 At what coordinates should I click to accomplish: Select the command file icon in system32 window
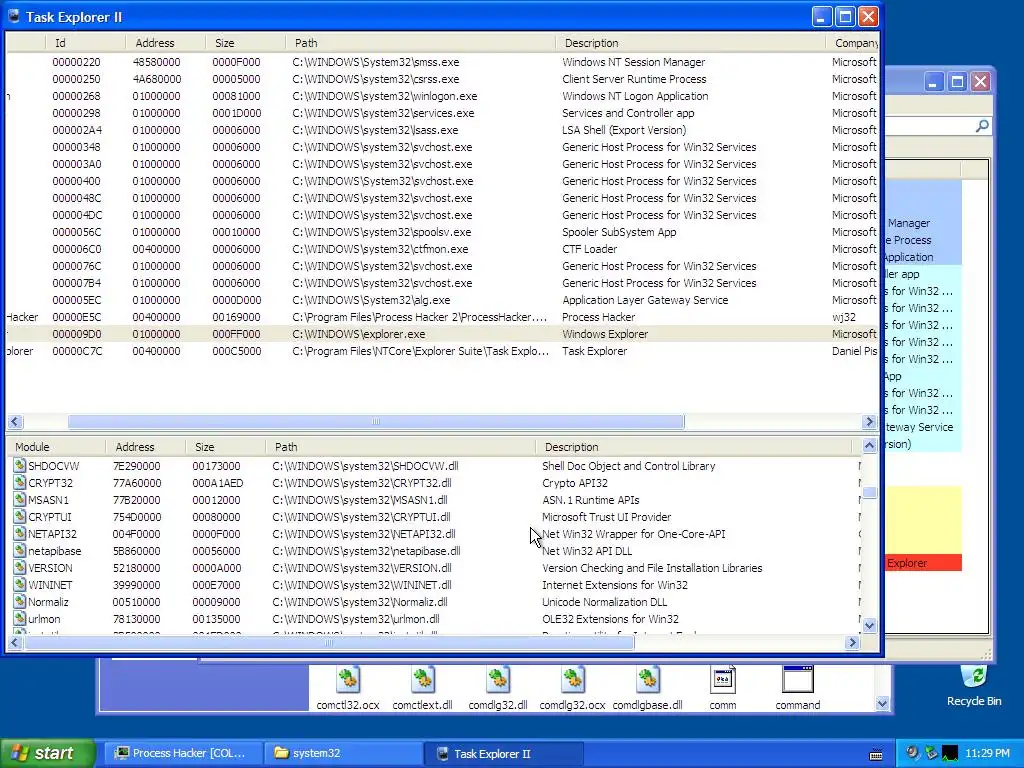pos(797,679)
